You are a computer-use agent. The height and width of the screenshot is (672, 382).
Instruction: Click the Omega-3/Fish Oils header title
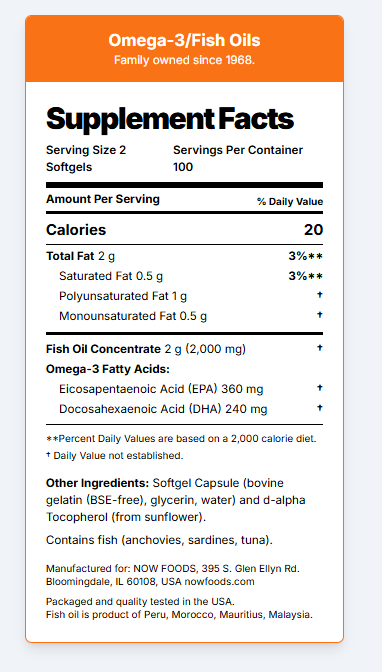pyautogui.click(x=184, y=40)
